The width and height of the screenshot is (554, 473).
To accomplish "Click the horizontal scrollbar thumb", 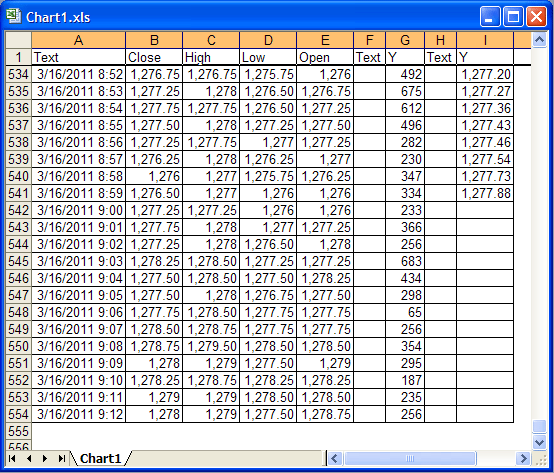I will (410, 459).
